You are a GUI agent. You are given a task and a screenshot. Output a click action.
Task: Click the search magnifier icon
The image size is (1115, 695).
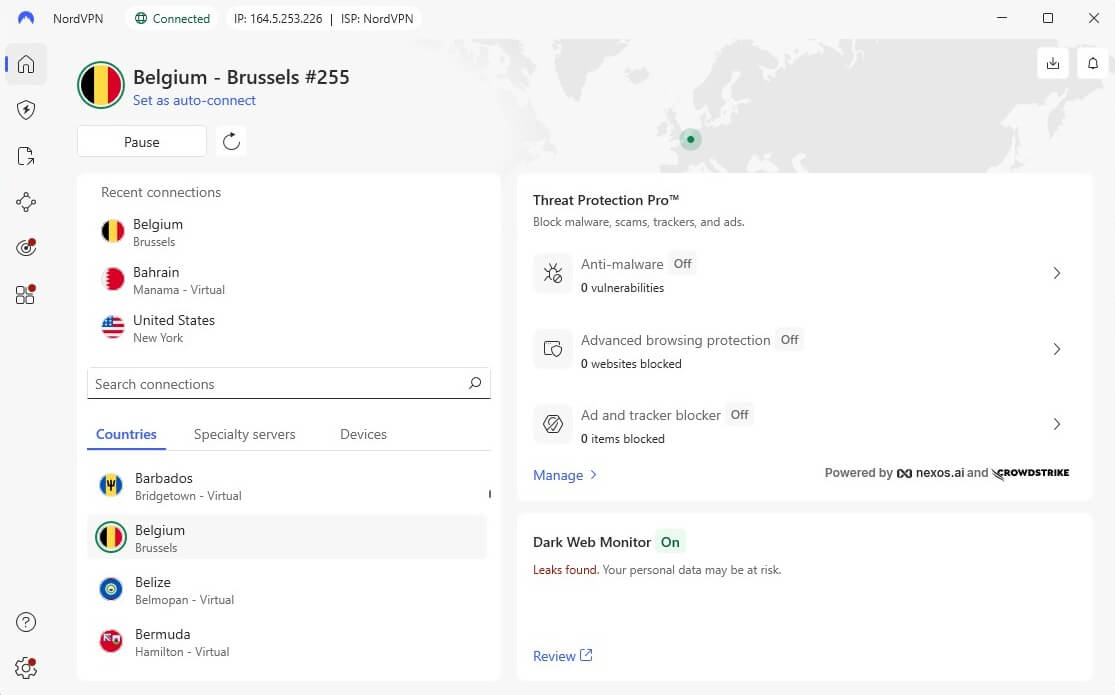point(475,383)
